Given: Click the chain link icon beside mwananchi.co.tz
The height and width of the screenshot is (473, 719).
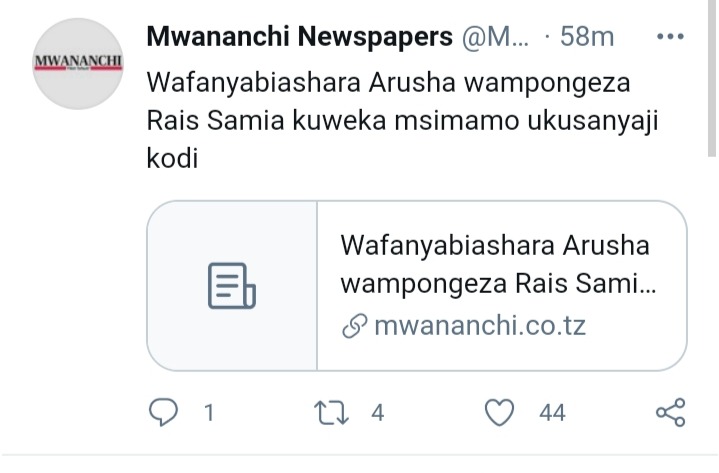Looking at the screenshot, I should tap(354, 326).
